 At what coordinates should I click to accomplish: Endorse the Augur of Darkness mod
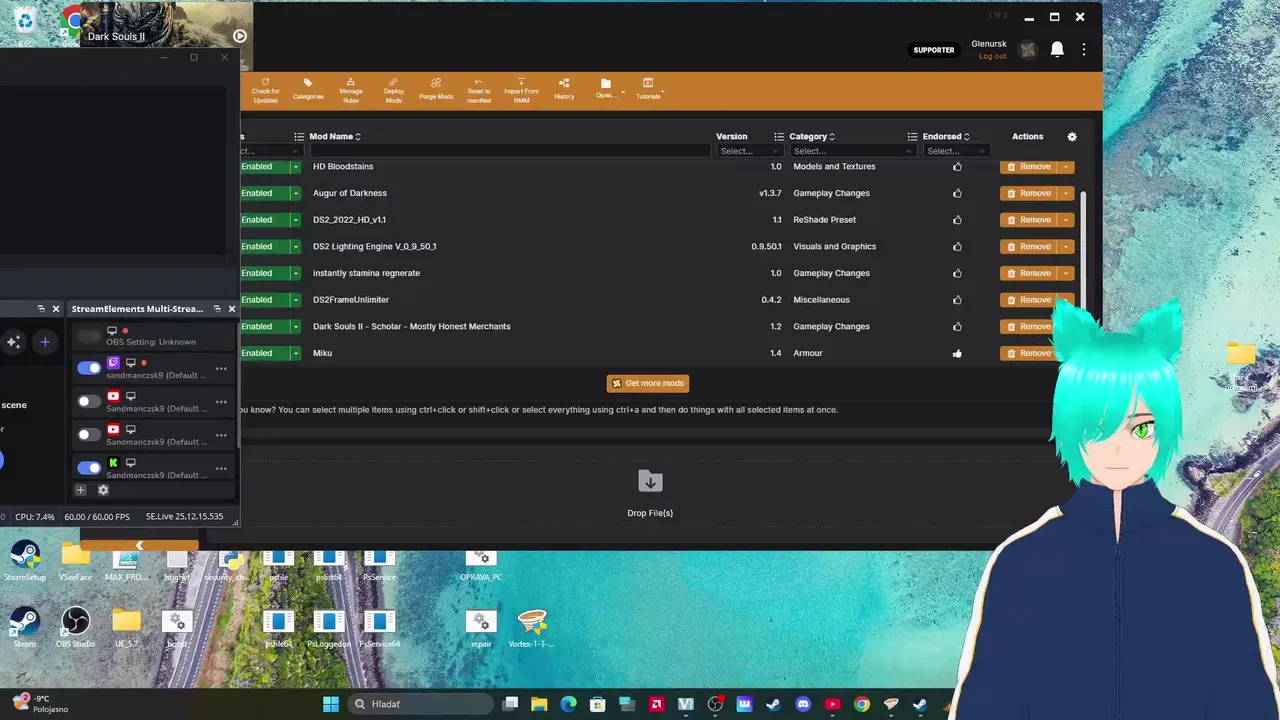(957, 193)
